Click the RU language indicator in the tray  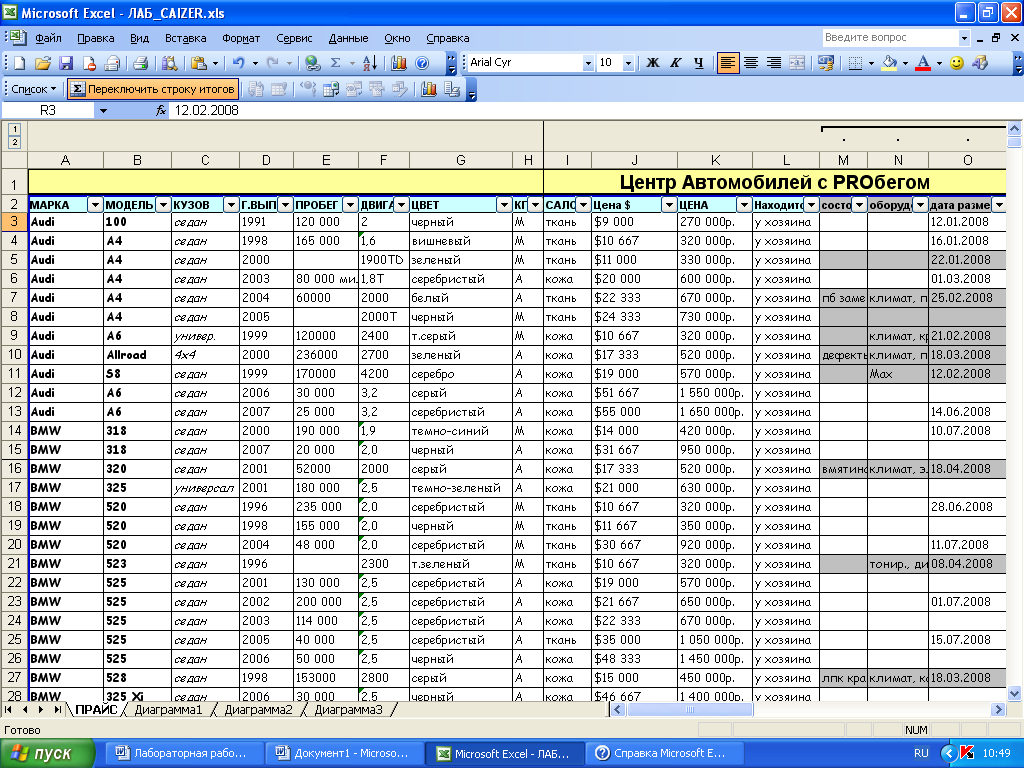921,753
